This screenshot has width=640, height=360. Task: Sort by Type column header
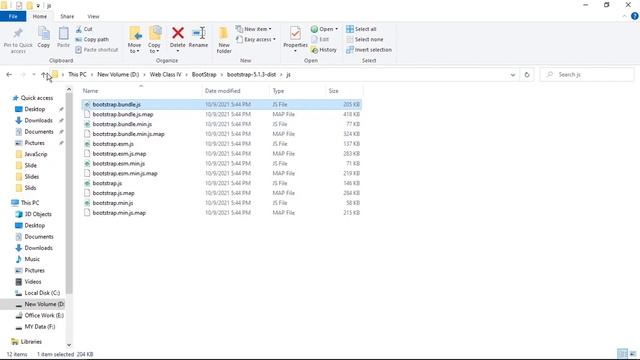tap(298, 91)
